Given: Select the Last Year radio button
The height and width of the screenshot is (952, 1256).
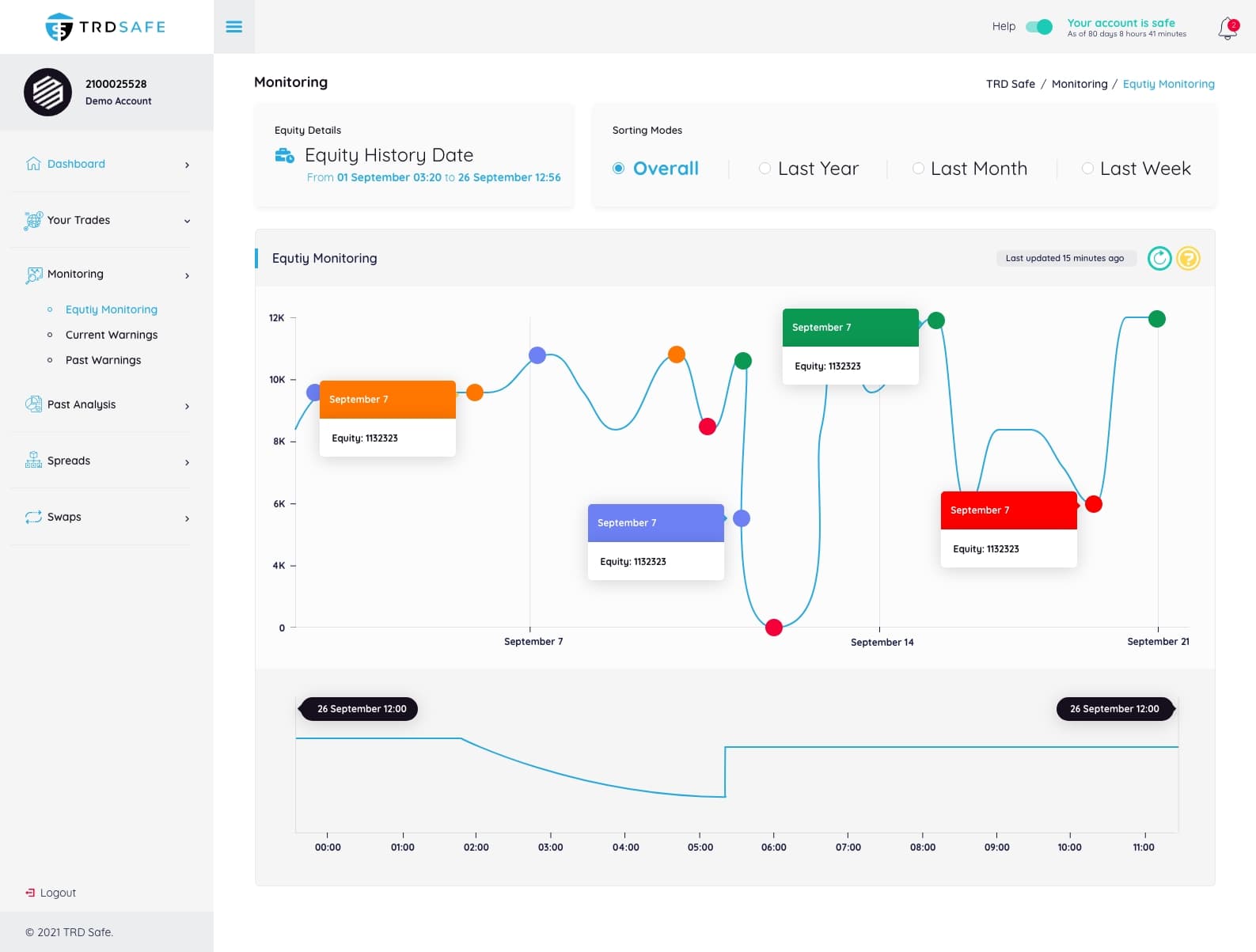Looking at the screenshot, I should point(765,169).
